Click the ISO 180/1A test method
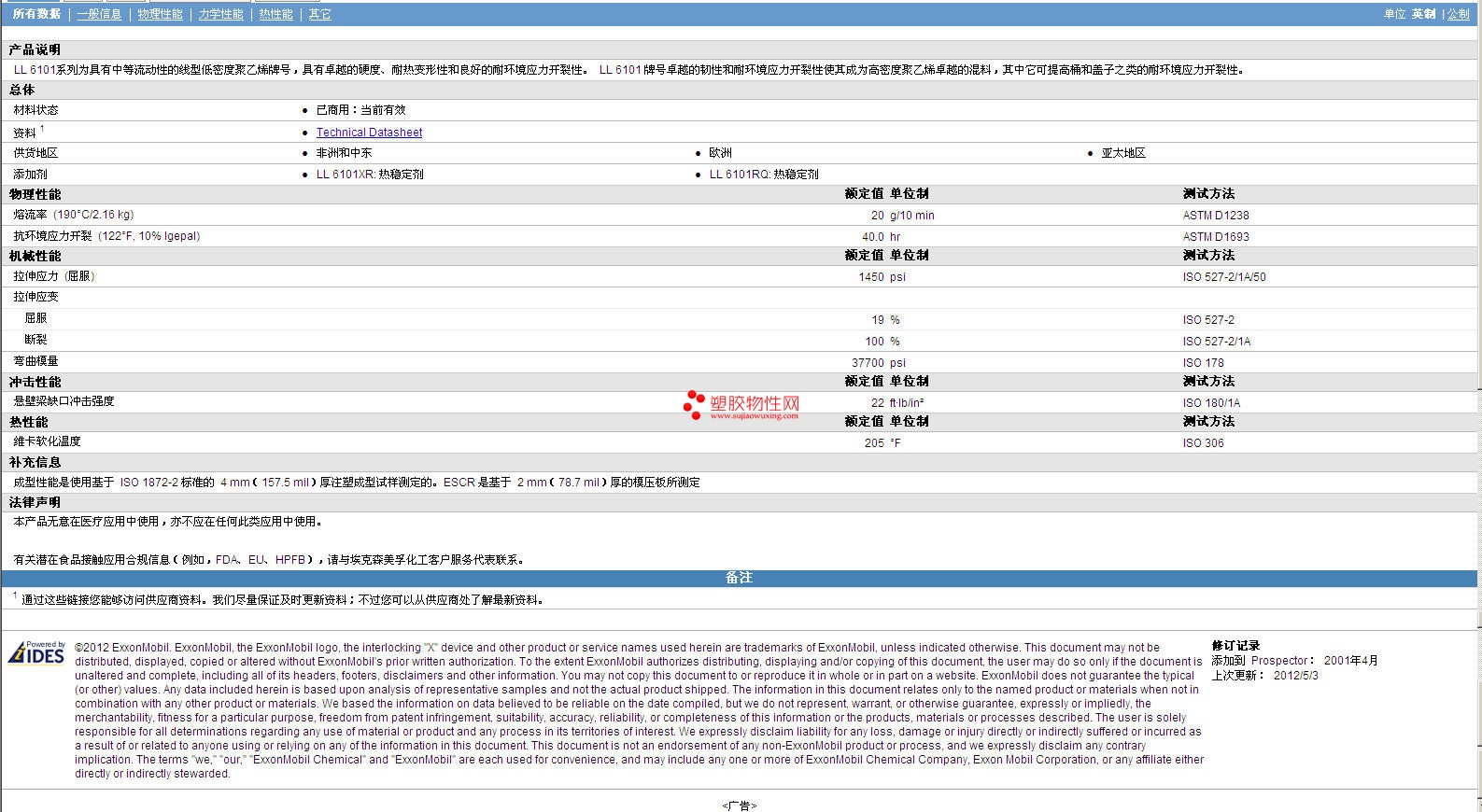The height and width of the screenshot is (812, 1482). 1211,403
